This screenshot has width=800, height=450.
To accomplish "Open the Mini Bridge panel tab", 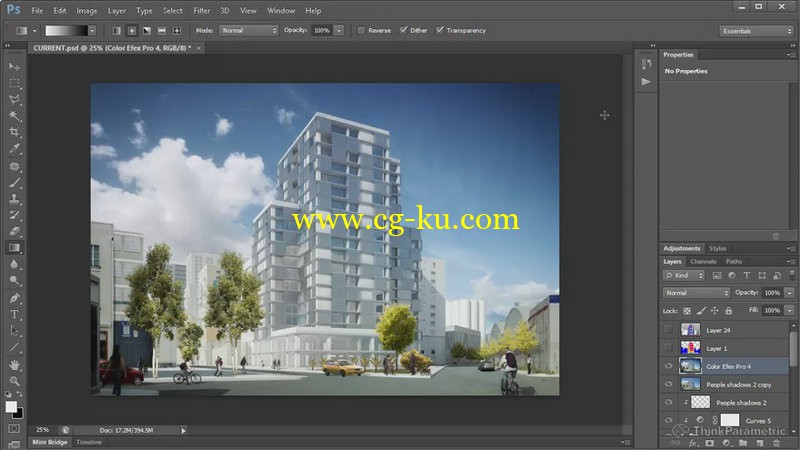I will 49,442.
